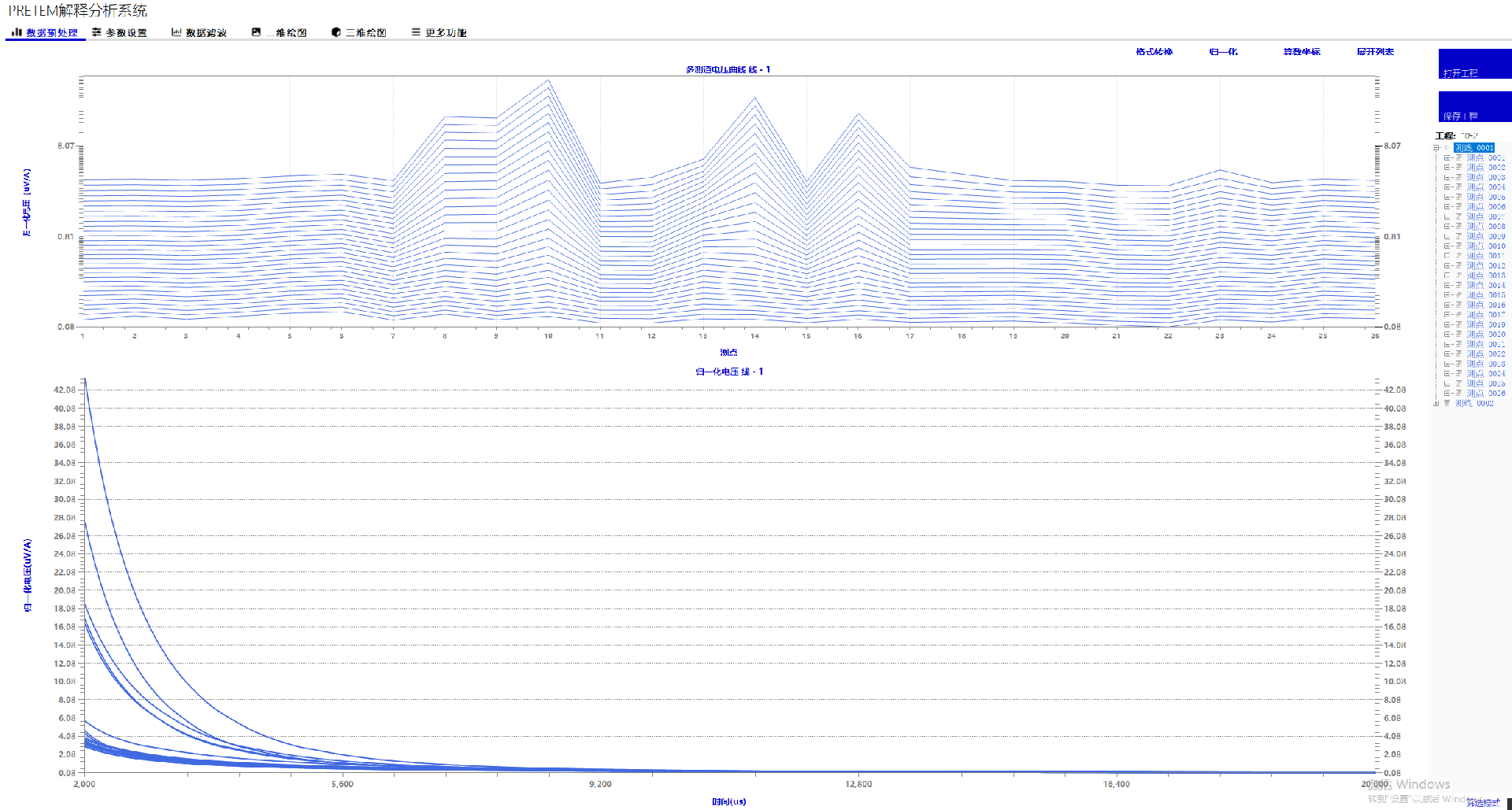Toggle the 归一化 option
Image resolution: width=1512 pixels, height=810 pixels.
click(x=1223, y=52)
